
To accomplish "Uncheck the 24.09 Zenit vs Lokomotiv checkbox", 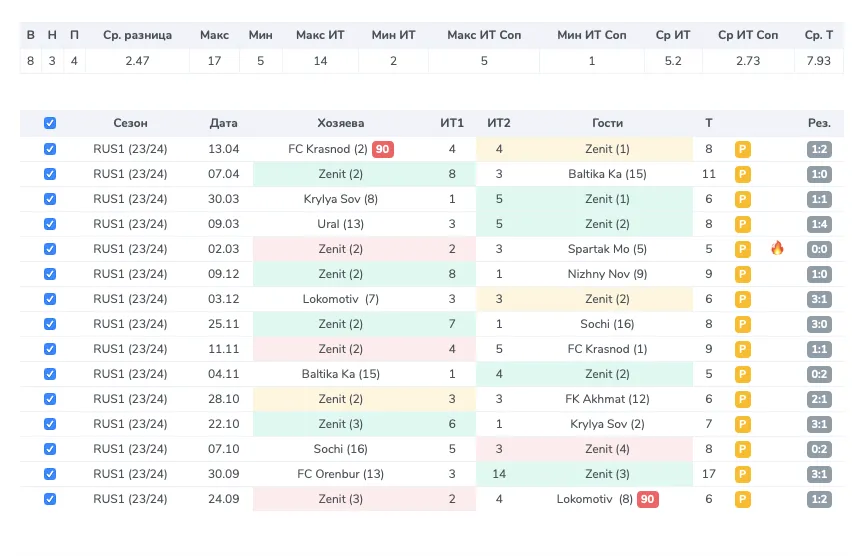I will tap(50, 499).
